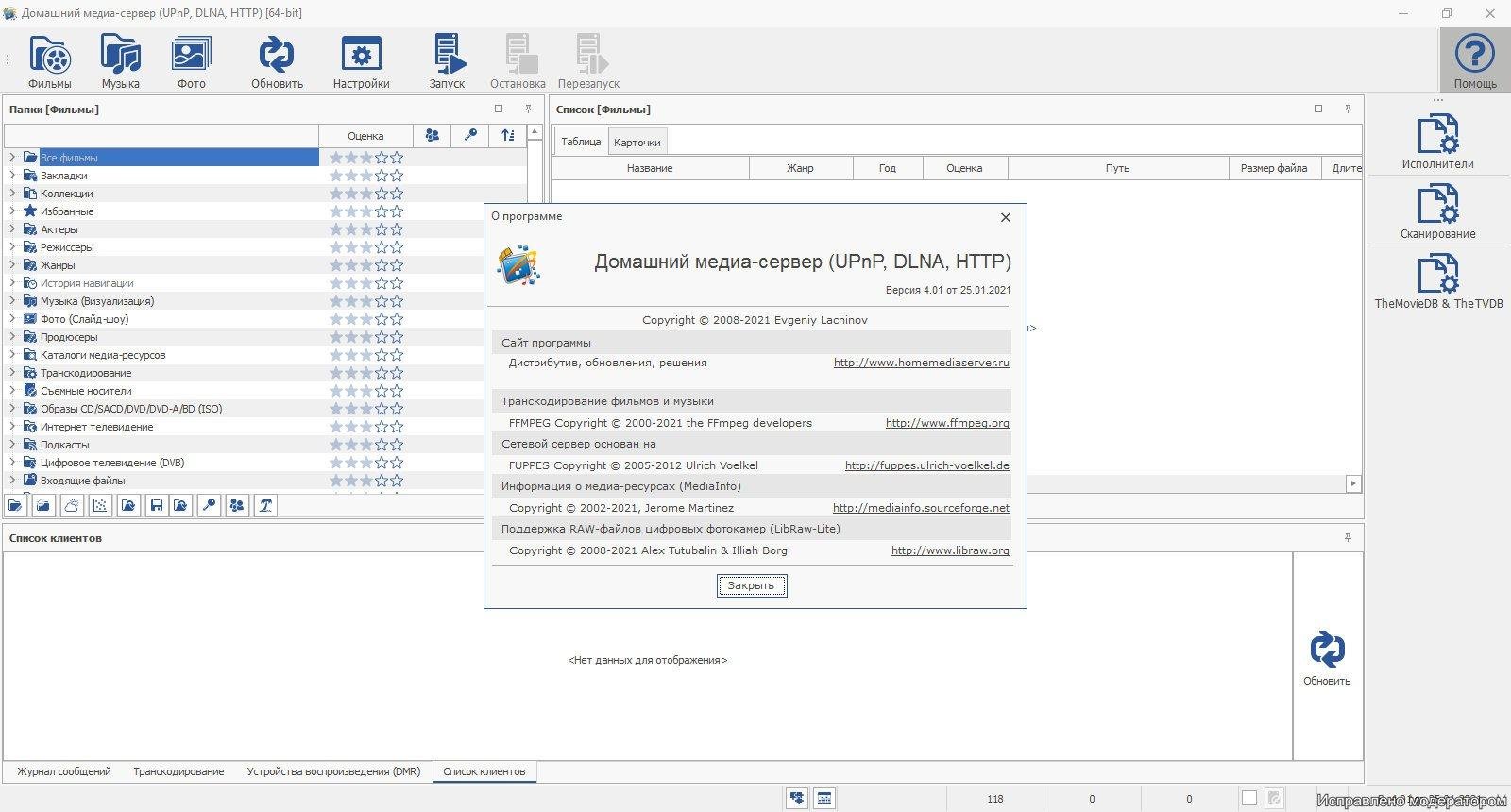Pin the Папки [Фильмы] panel
1511x812 pixels.
(x=528, y=110)
